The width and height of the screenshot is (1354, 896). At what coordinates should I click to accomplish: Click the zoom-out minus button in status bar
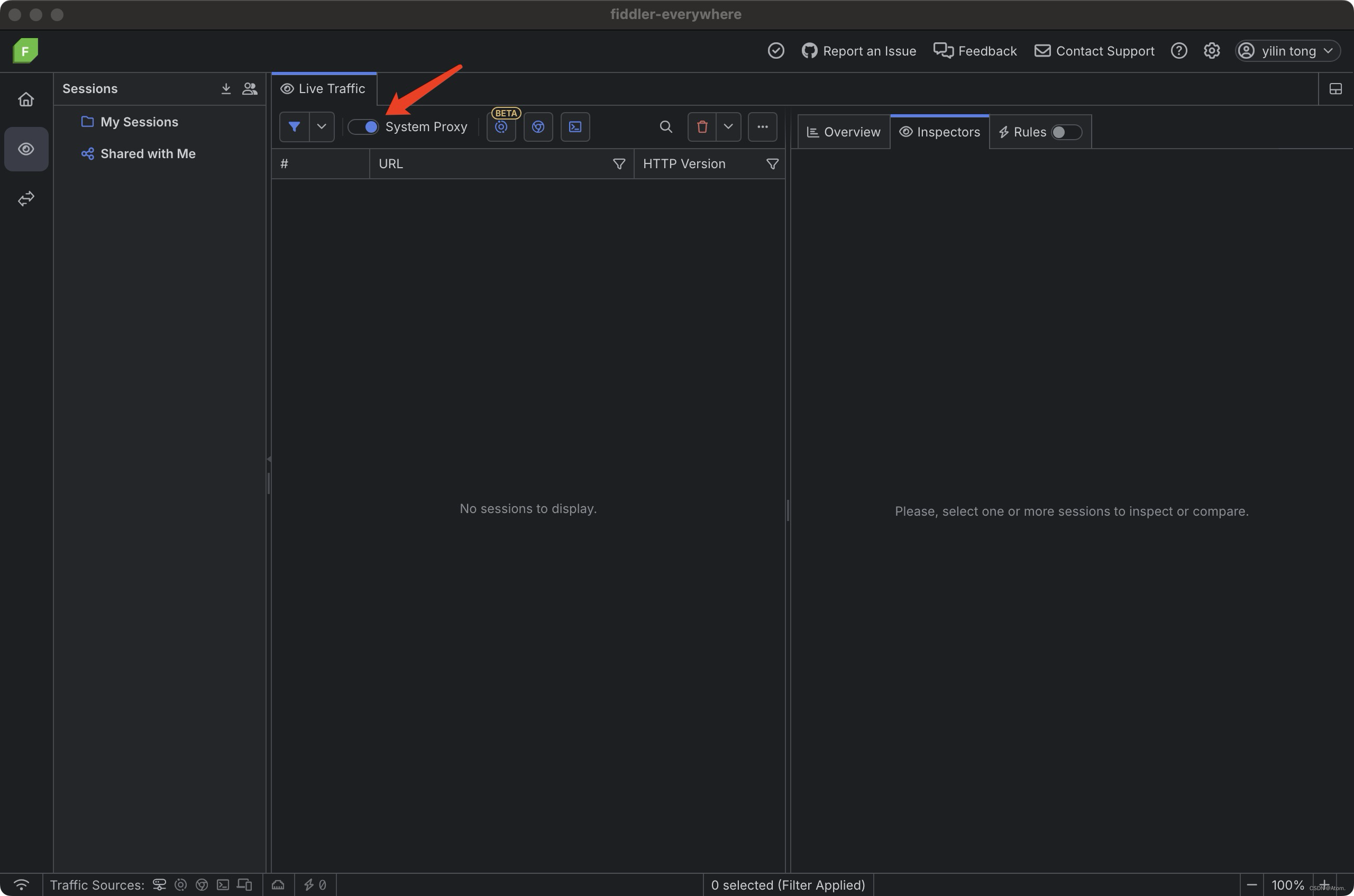1251,884
